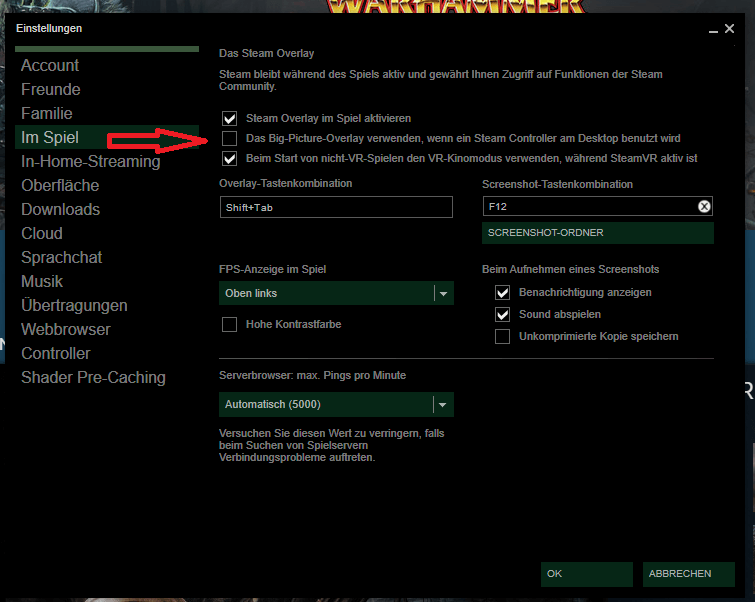Toggle Sound abspielen checkbox
Screen dimensions: 755x602
[x=503, y=314]
